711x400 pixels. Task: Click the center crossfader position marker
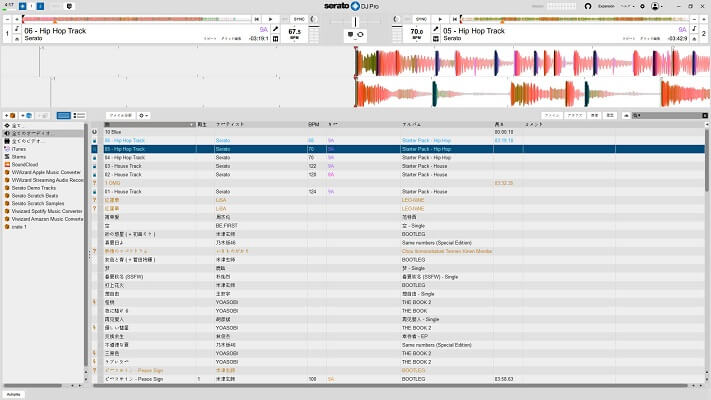[356, 21]
